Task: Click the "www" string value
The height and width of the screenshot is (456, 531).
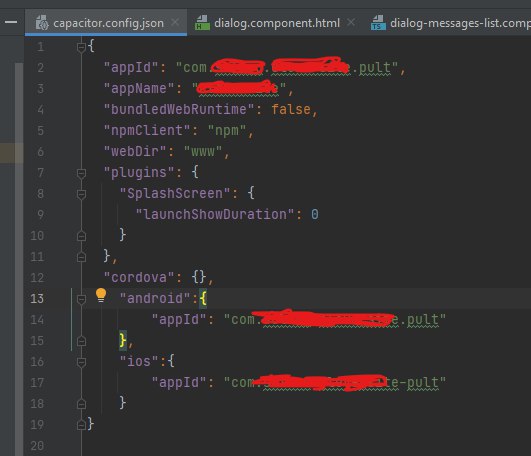Action: (203, 152)
